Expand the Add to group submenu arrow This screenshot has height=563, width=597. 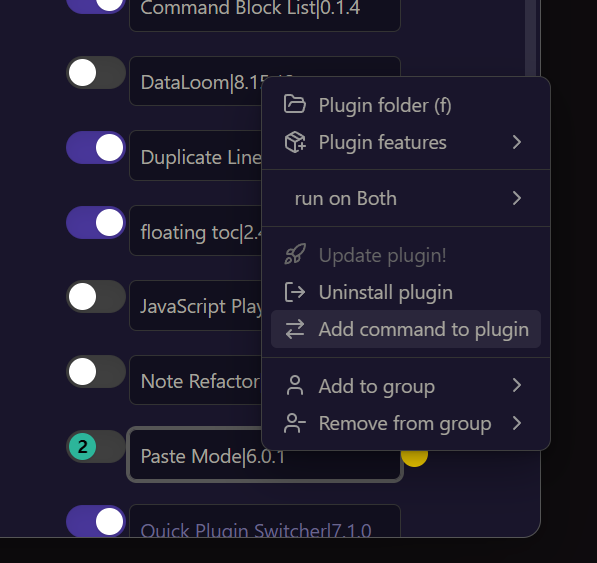click(517, 385)
